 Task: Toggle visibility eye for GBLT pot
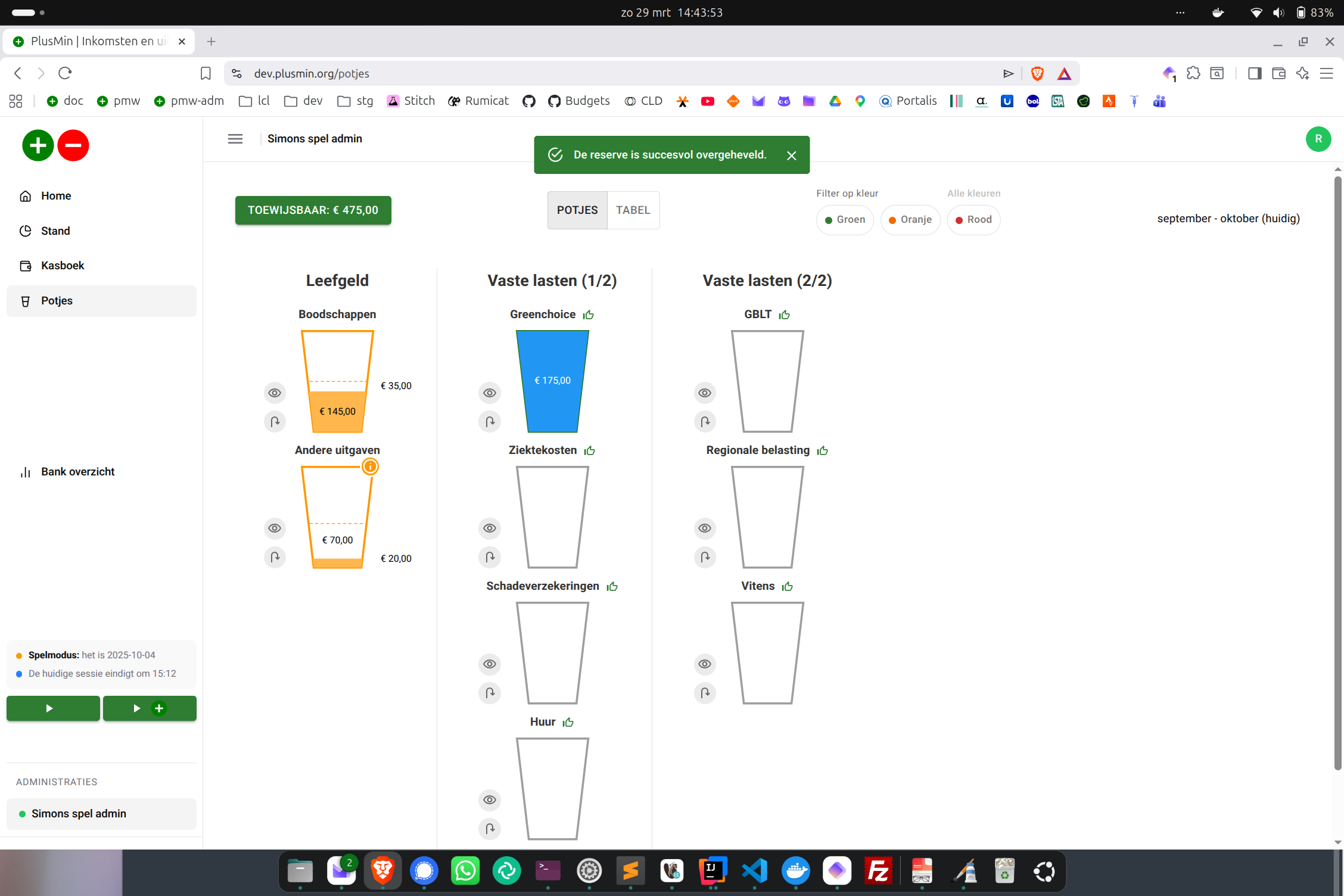(x=705, y=393)
